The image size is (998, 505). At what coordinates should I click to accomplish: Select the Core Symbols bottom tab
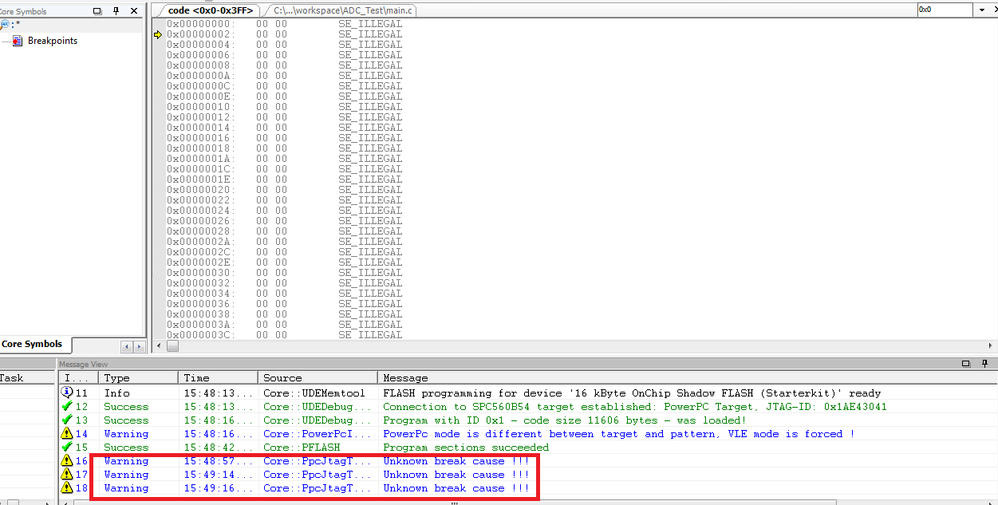(32, 344)
